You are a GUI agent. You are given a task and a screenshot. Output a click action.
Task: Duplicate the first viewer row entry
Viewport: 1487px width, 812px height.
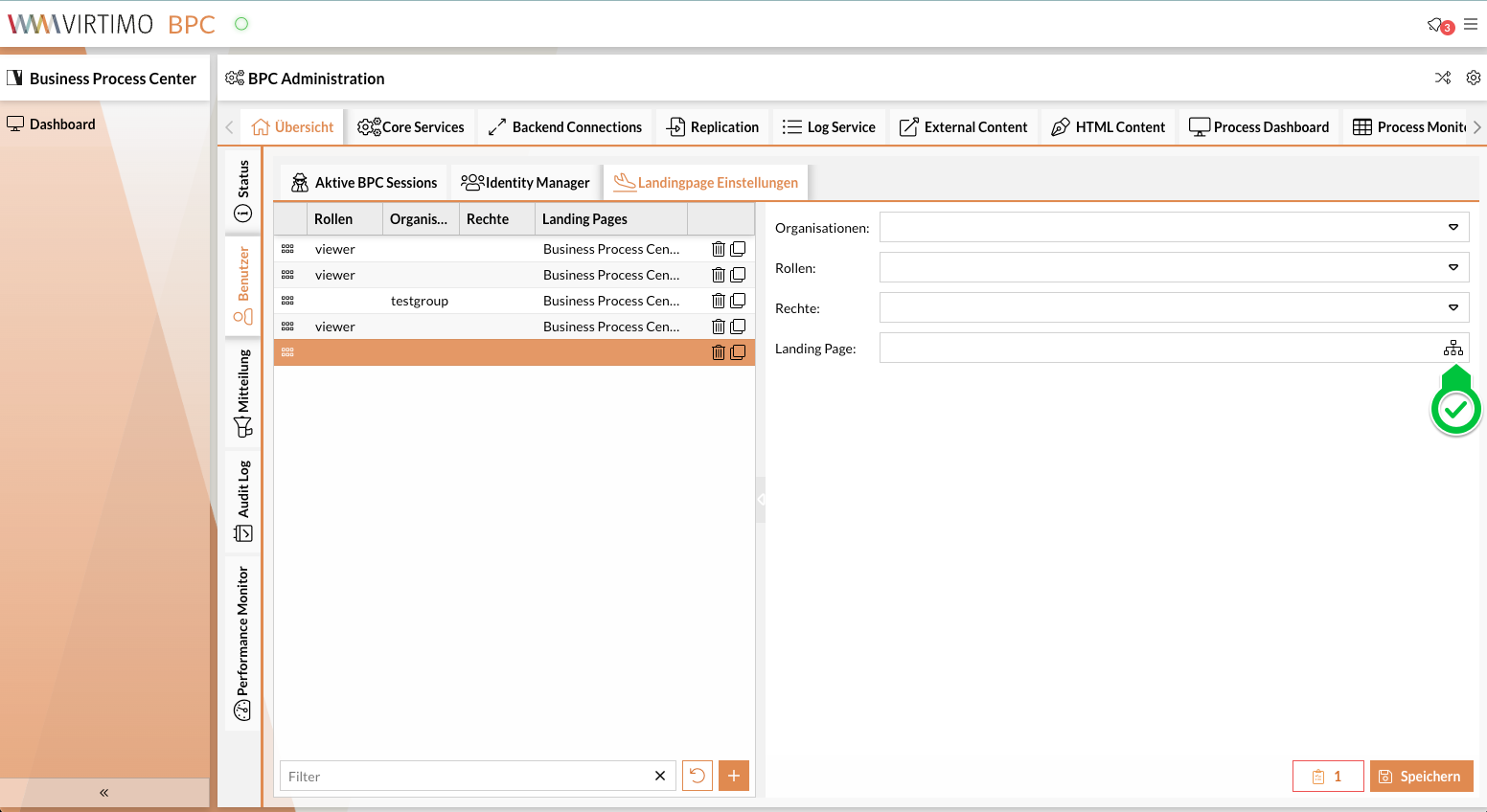738,249
